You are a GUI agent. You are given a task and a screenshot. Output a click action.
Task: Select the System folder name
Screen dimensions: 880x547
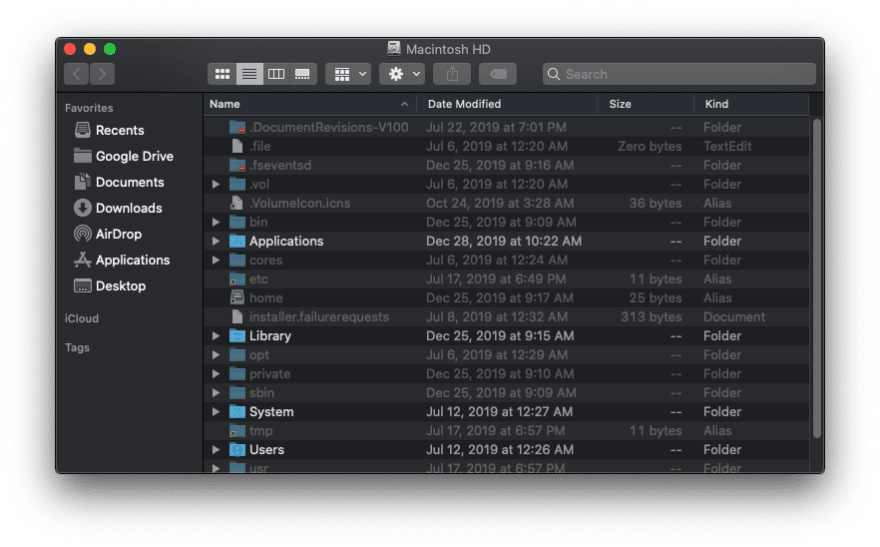point(271,412)
